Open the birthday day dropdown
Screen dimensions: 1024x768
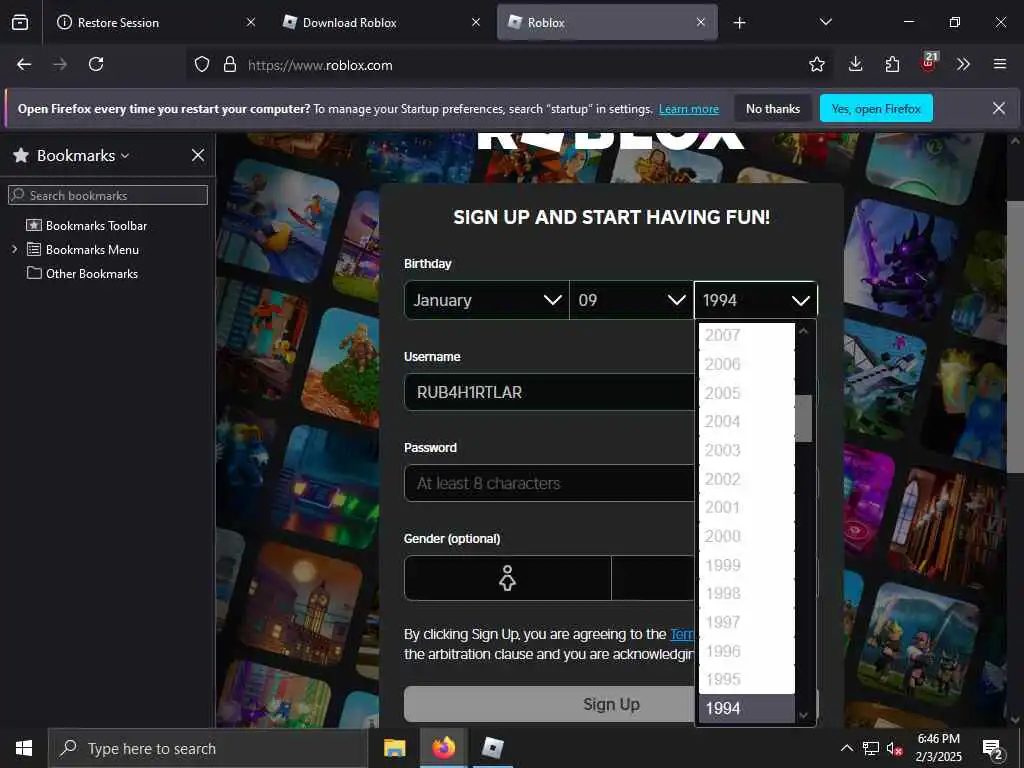point(632,300)
